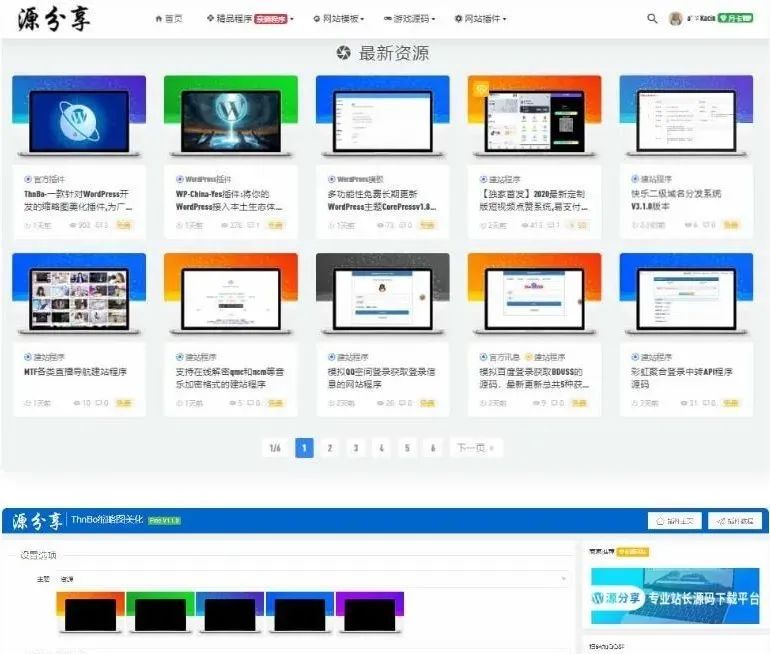Open the 短视频点赞系统 card thumbnail

point(534,117)
